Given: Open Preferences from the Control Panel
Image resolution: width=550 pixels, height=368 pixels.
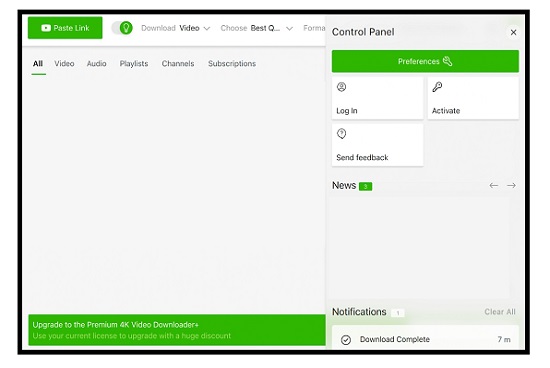Looking at the screenshot, I should click(425, 61).
